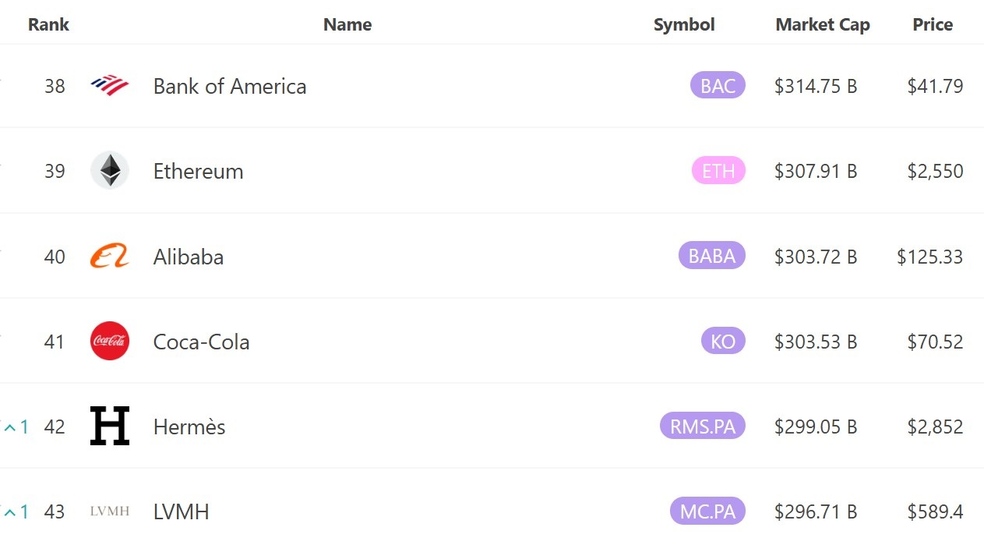Image resolution: width=984 pixels, height=554 pixels.
Task: Open the Alibaba company link
Action: [x=188, y=257]
